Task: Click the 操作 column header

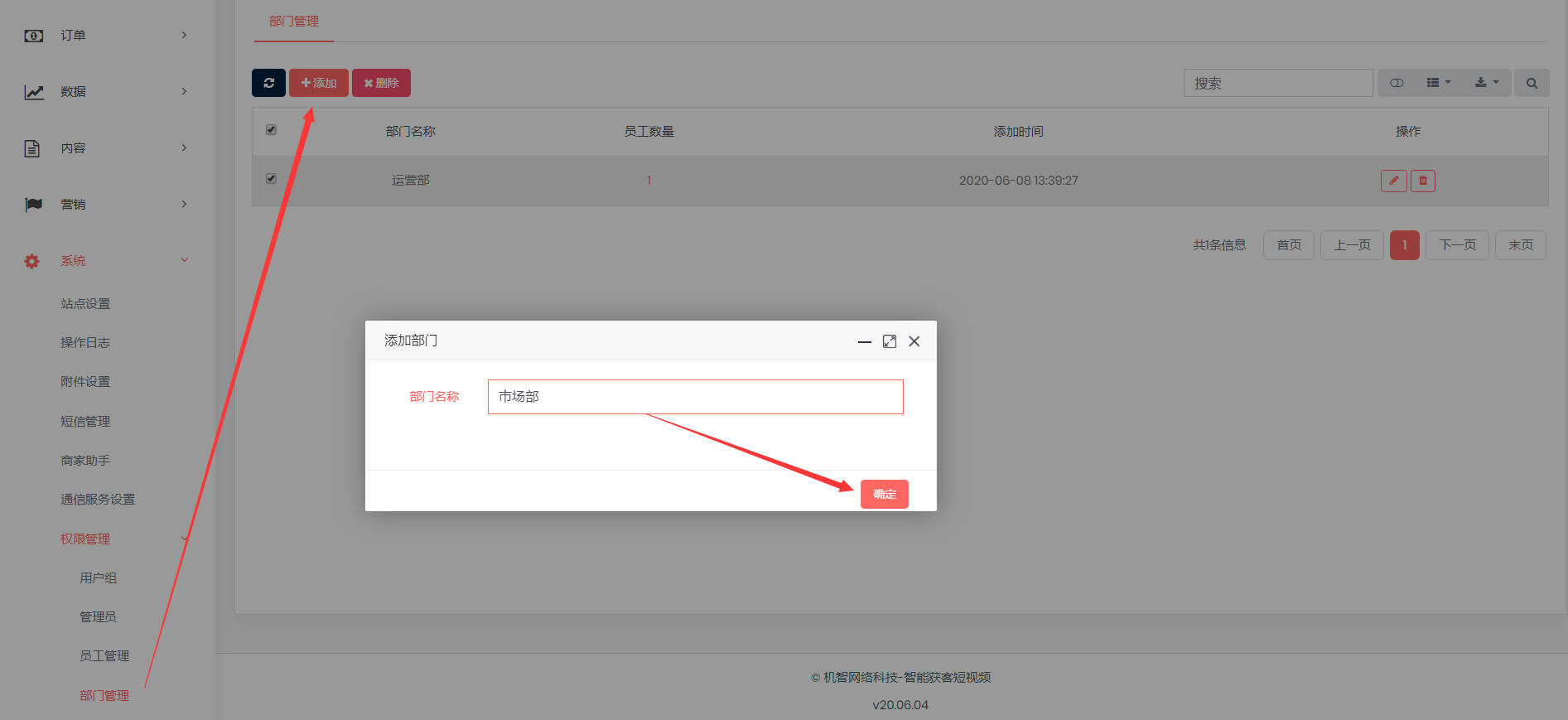Action: tap(1408, 132)
